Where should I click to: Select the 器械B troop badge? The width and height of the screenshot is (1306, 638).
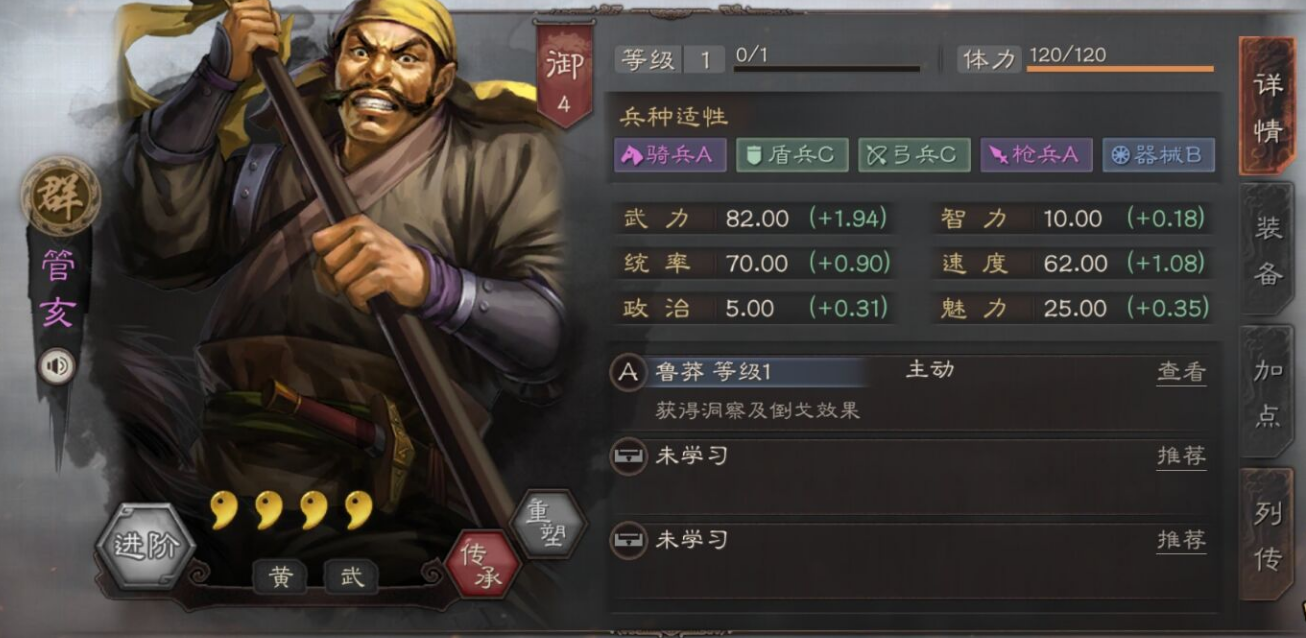(x=1158, y=155)
